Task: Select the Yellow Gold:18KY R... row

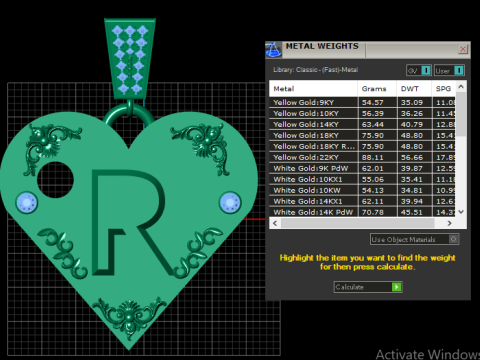Action: pos(362,146)
